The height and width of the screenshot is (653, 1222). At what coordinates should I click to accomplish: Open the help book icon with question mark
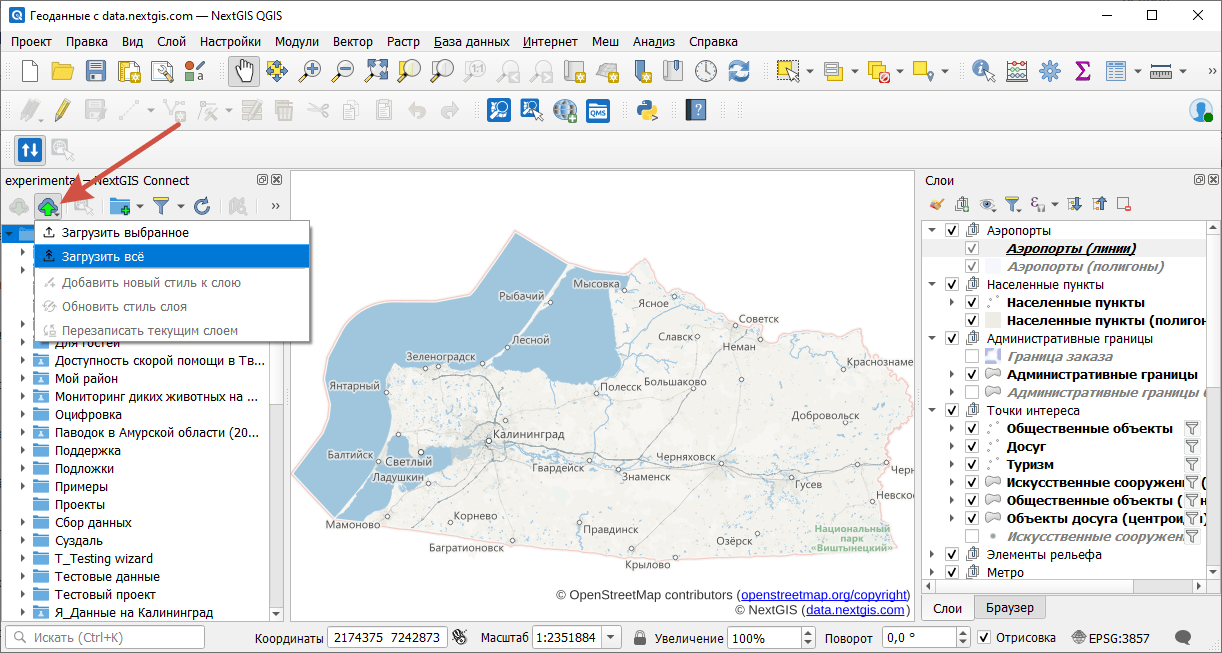pos(695,110)
